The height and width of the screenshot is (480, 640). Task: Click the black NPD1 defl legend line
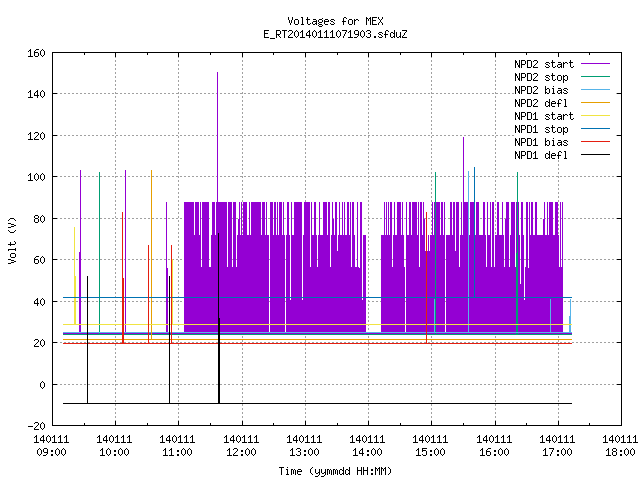pyautogui.click(x=595, y=155)
